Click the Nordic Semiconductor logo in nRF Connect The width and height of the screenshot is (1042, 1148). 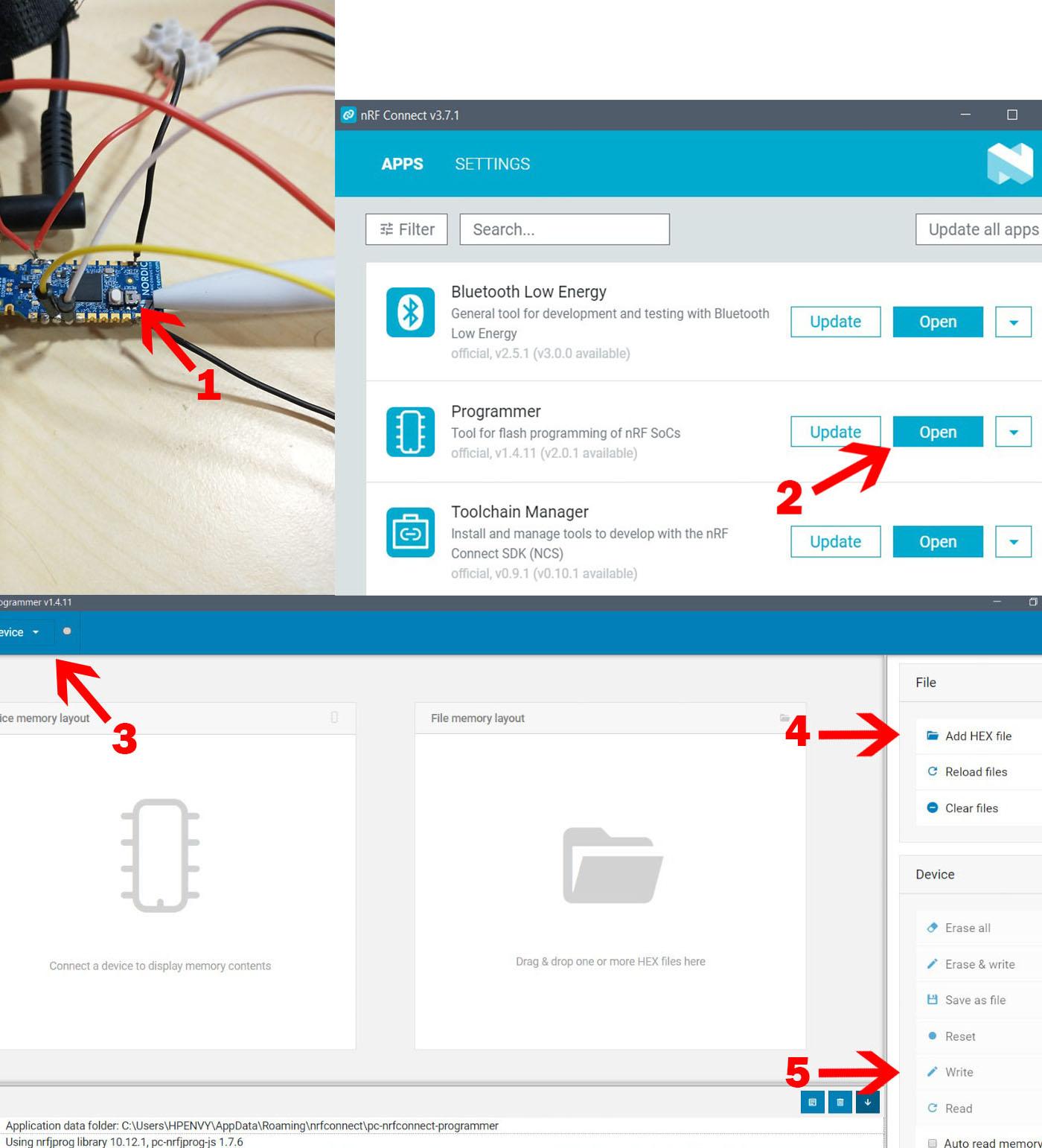(1009, 164)
